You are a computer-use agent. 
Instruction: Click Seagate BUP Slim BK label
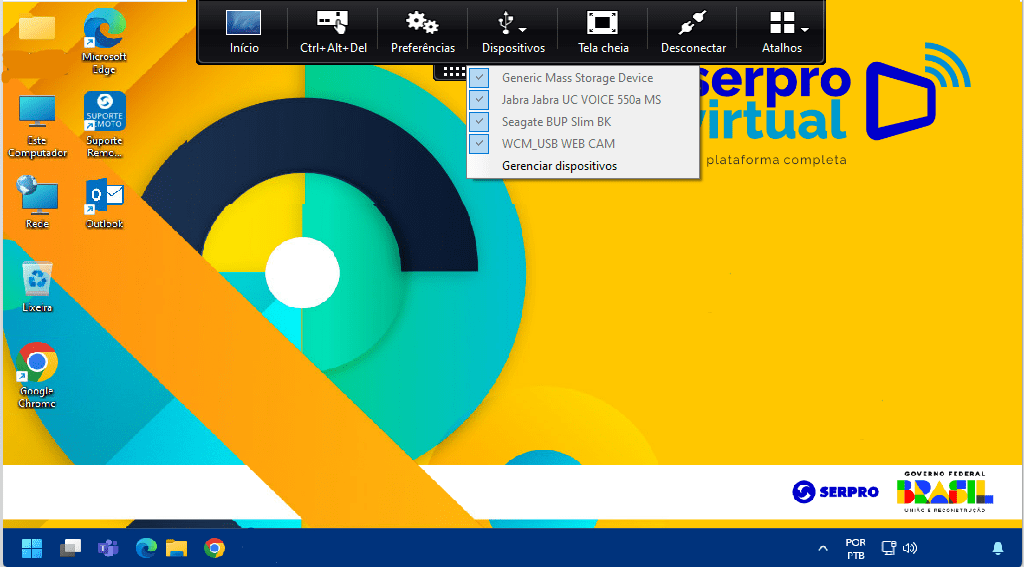coord(556,122)
